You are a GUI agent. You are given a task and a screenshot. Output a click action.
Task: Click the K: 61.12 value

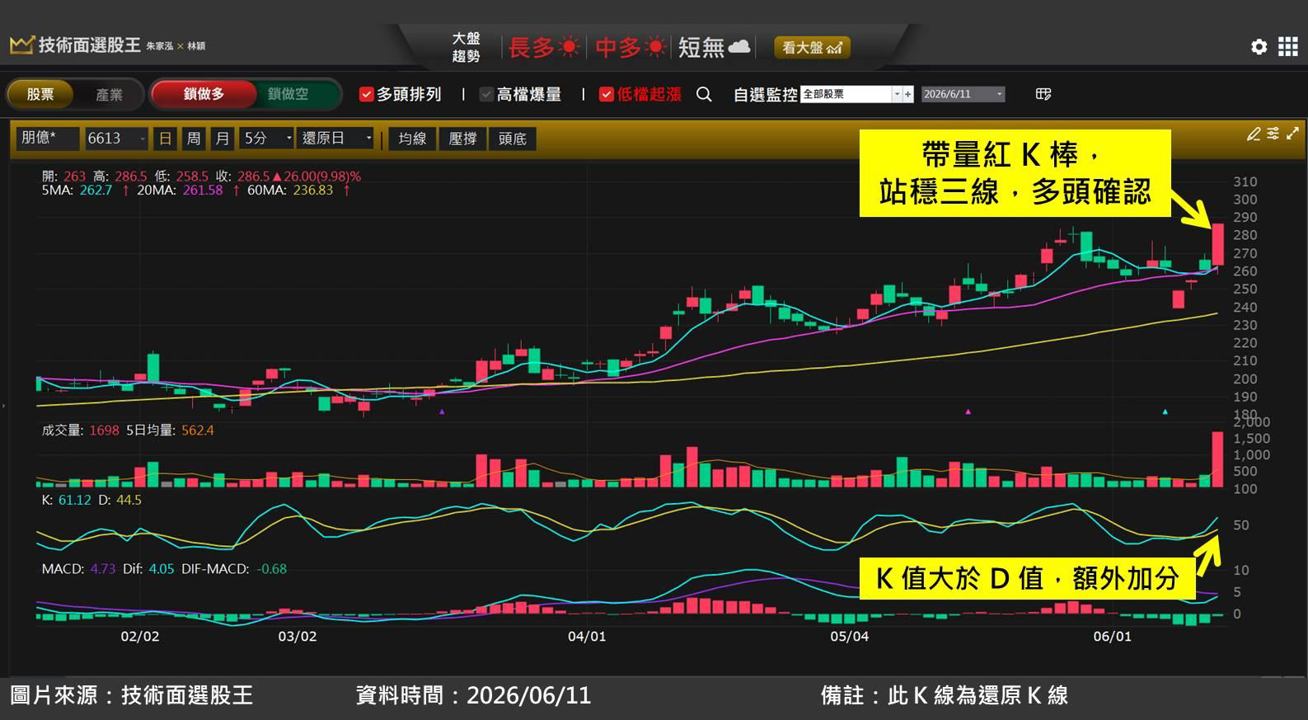[x=66, y=499]
